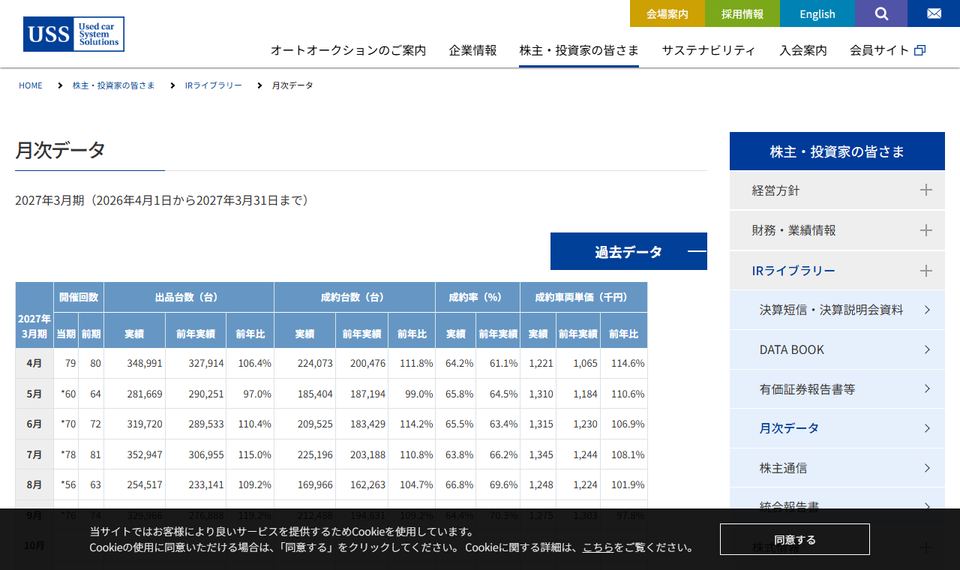
Task: Click the 6月 row label
Action: pyautogui.click(x=34, y=424)
